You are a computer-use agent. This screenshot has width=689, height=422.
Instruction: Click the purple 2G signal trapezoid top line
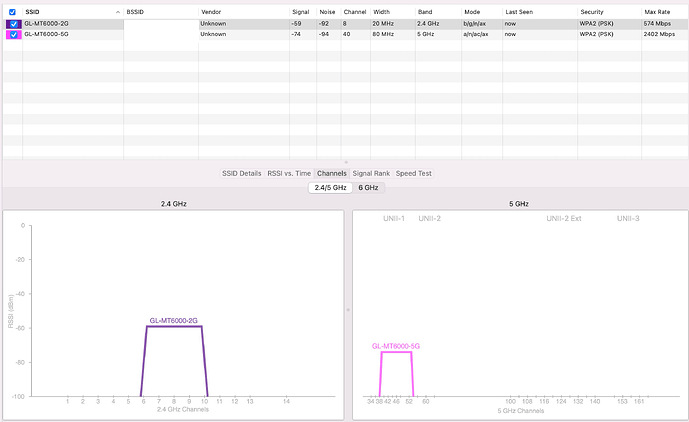tap(174, 326)
